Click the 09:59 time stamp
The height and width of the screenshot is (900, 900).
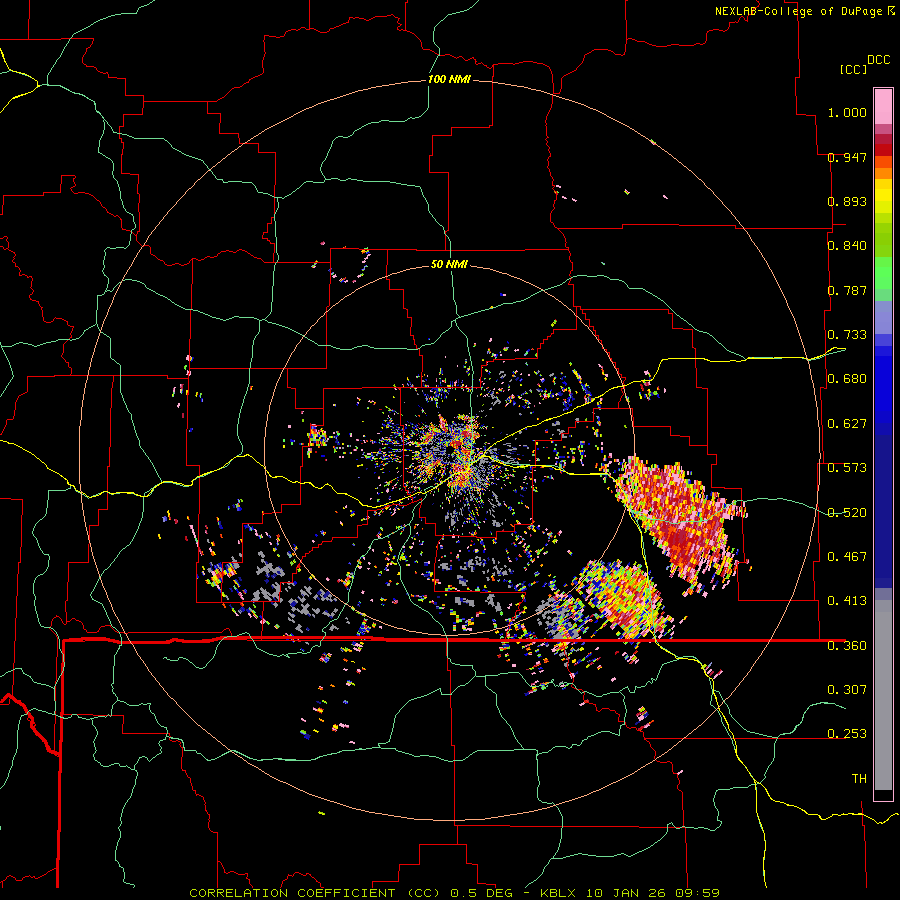[698, 893]
